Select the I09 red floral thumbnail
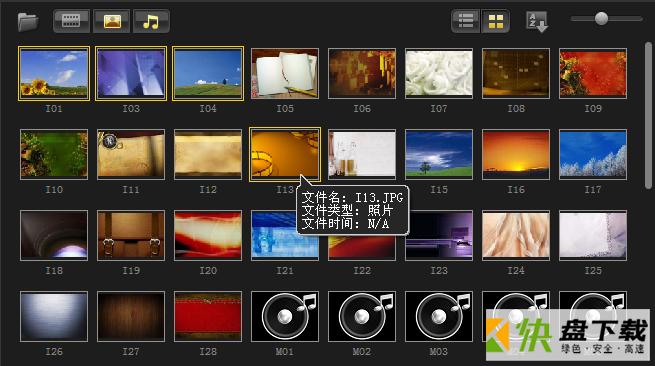655x366 pixels. pos(593,74)
